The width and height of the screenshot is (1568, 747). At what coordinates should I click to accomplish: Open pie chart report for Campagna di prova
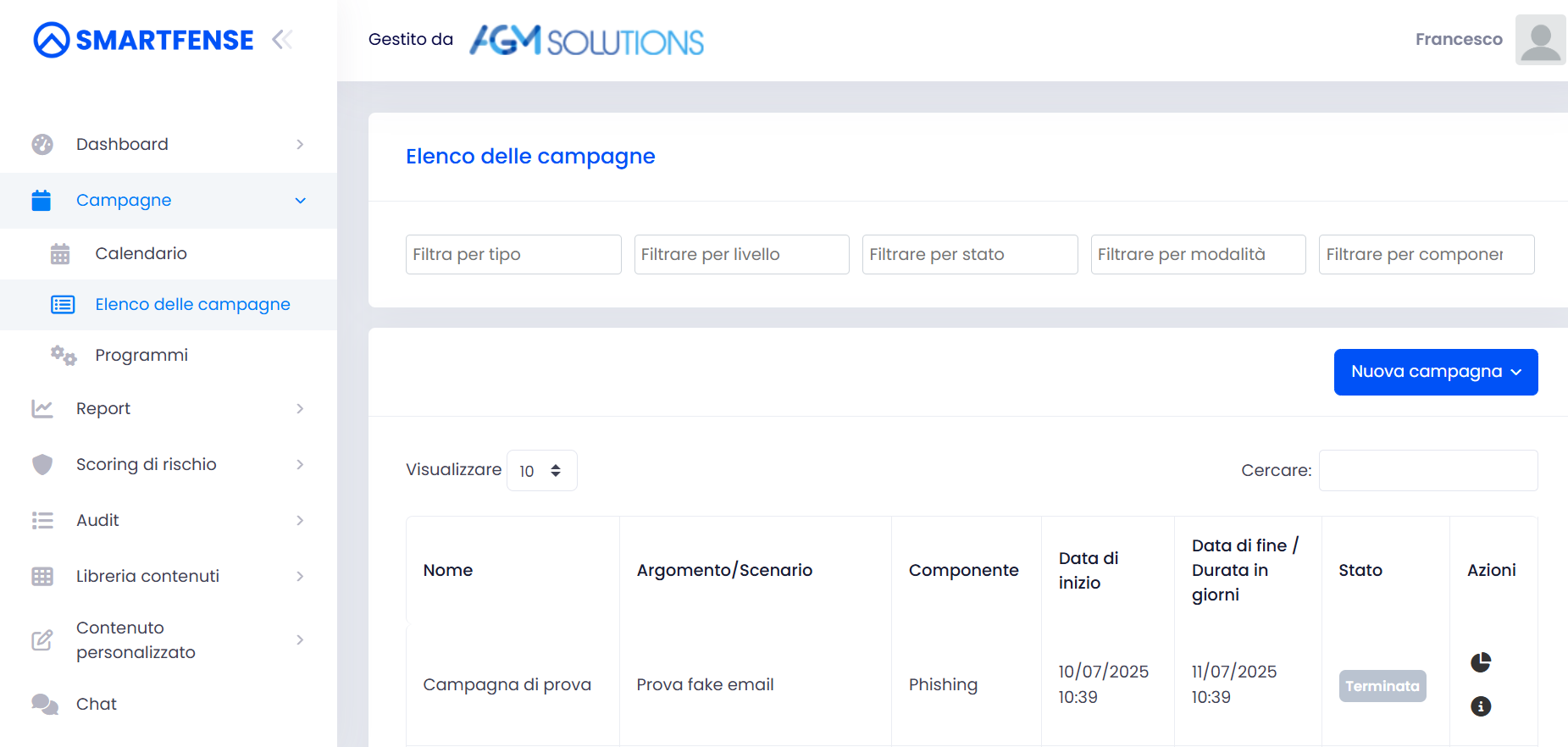coord(1480,662)
